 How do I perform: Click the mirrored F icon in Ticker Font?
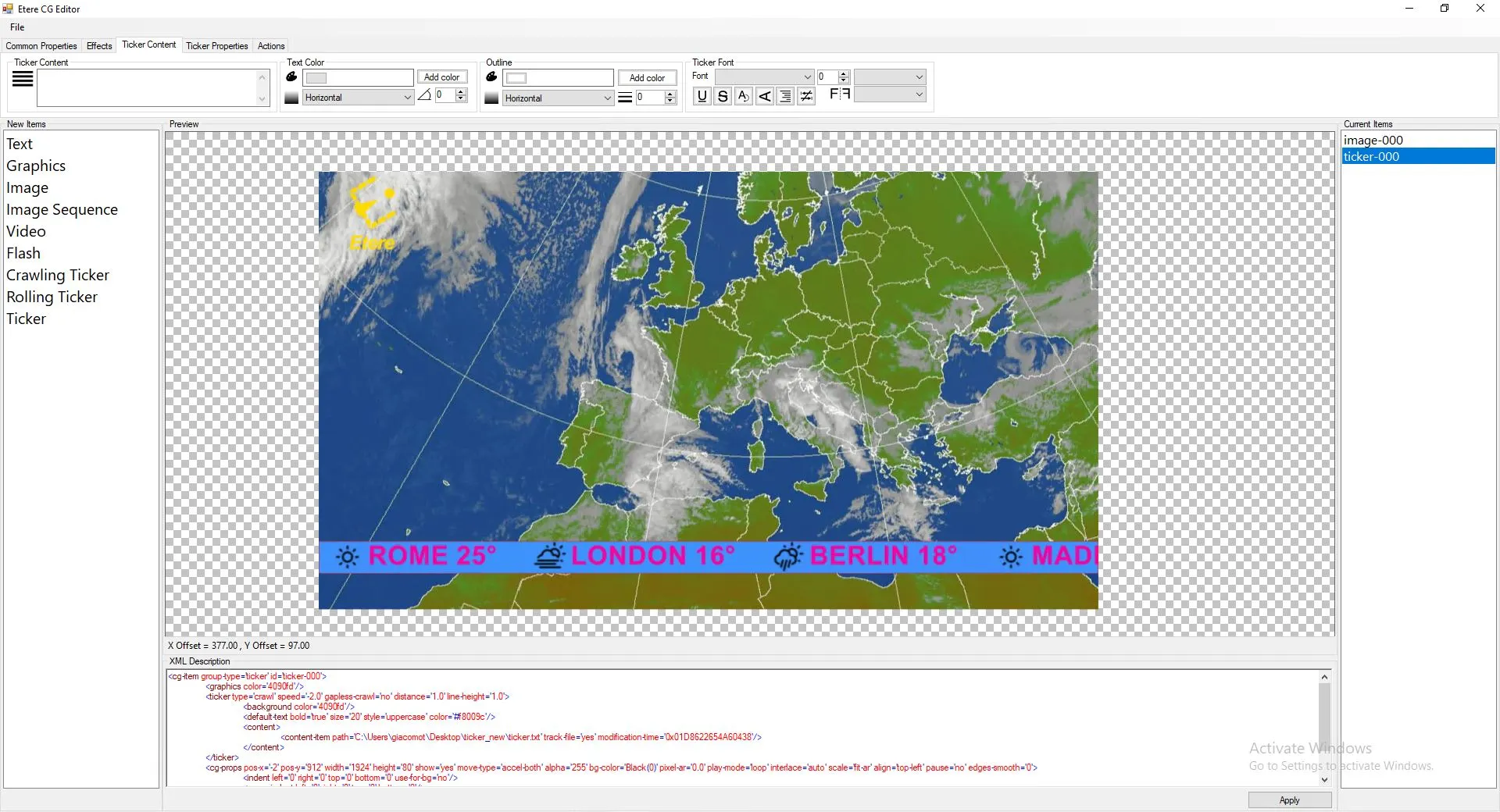(x=840, y=94)
